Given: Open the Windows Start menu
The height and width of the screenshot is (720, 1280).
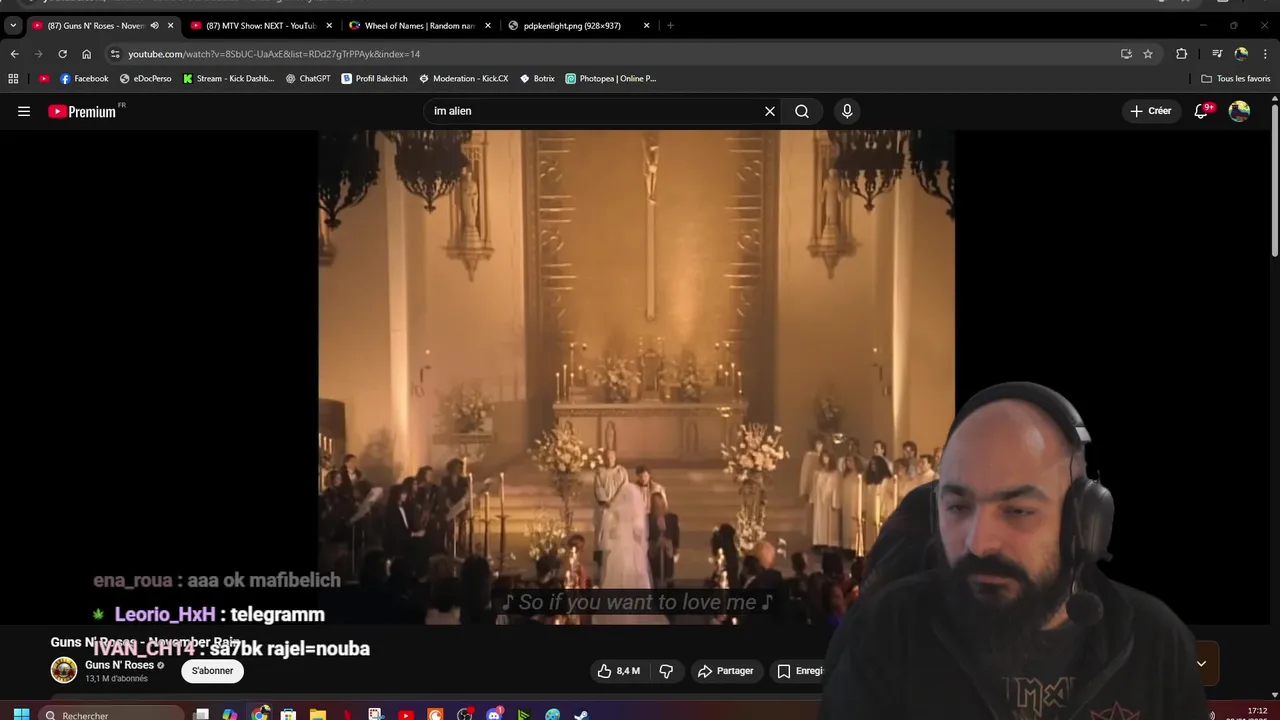Looking at the screenshot, I should point(21,714).
